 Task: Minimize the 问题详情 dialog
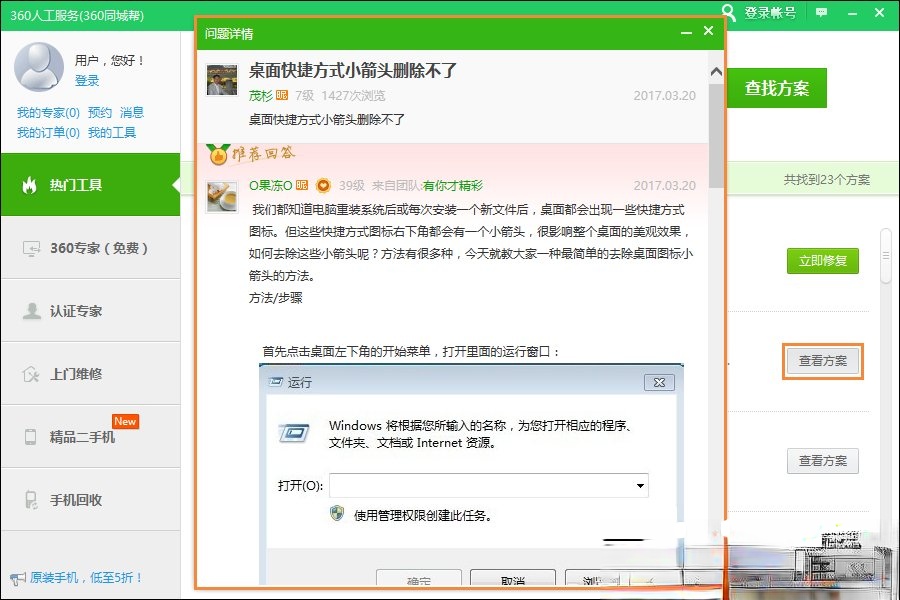click(x=686, y=32)
